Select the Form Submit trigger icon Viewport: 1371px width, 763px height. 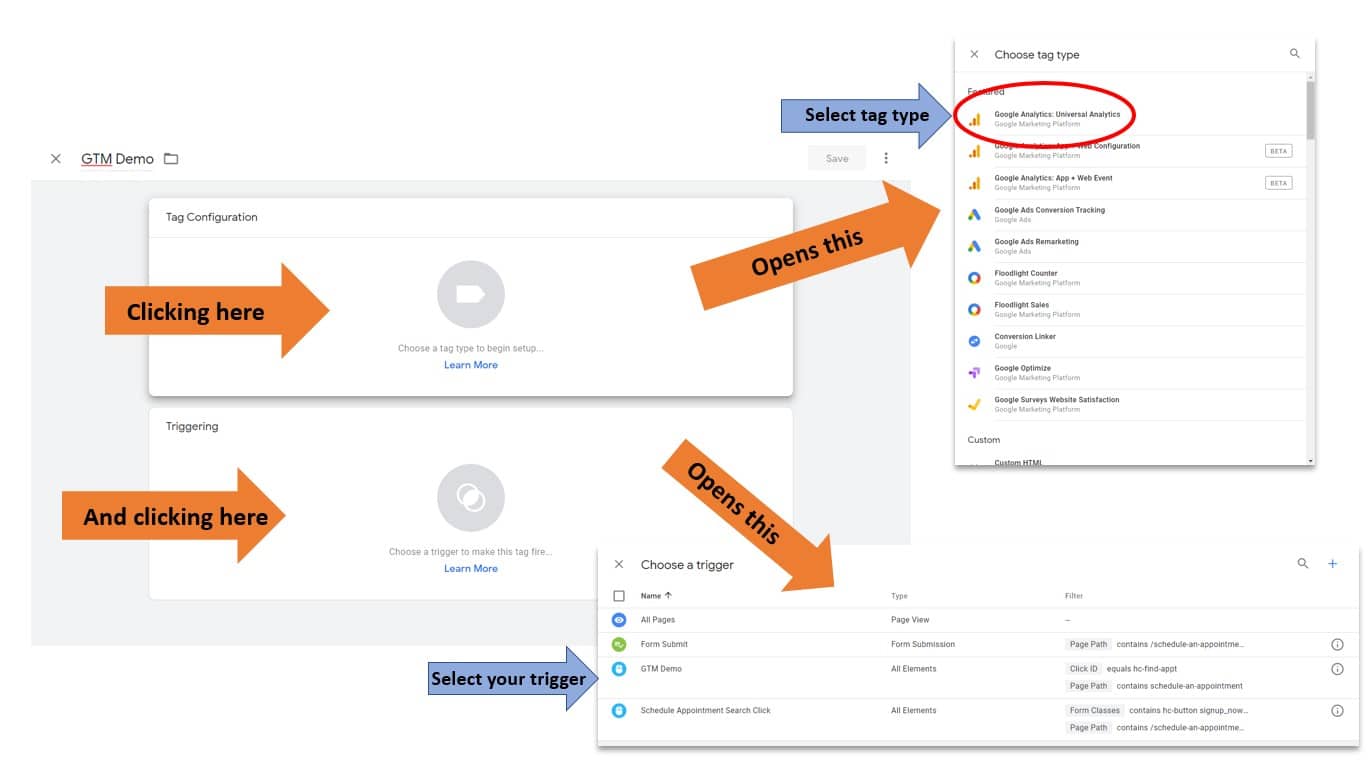click(619, 645)
